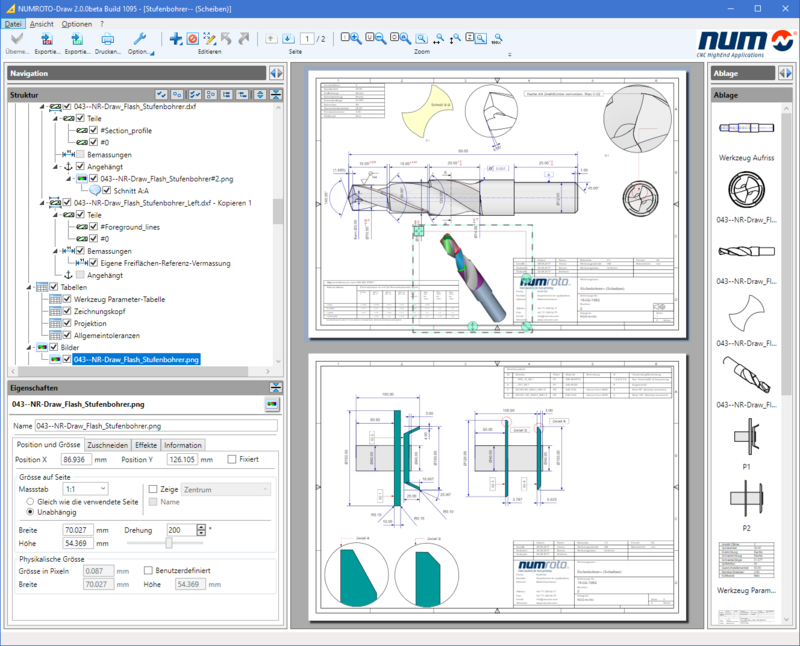Open the Optionen wrench tool
800x646 pixels.
pos(140,39)
